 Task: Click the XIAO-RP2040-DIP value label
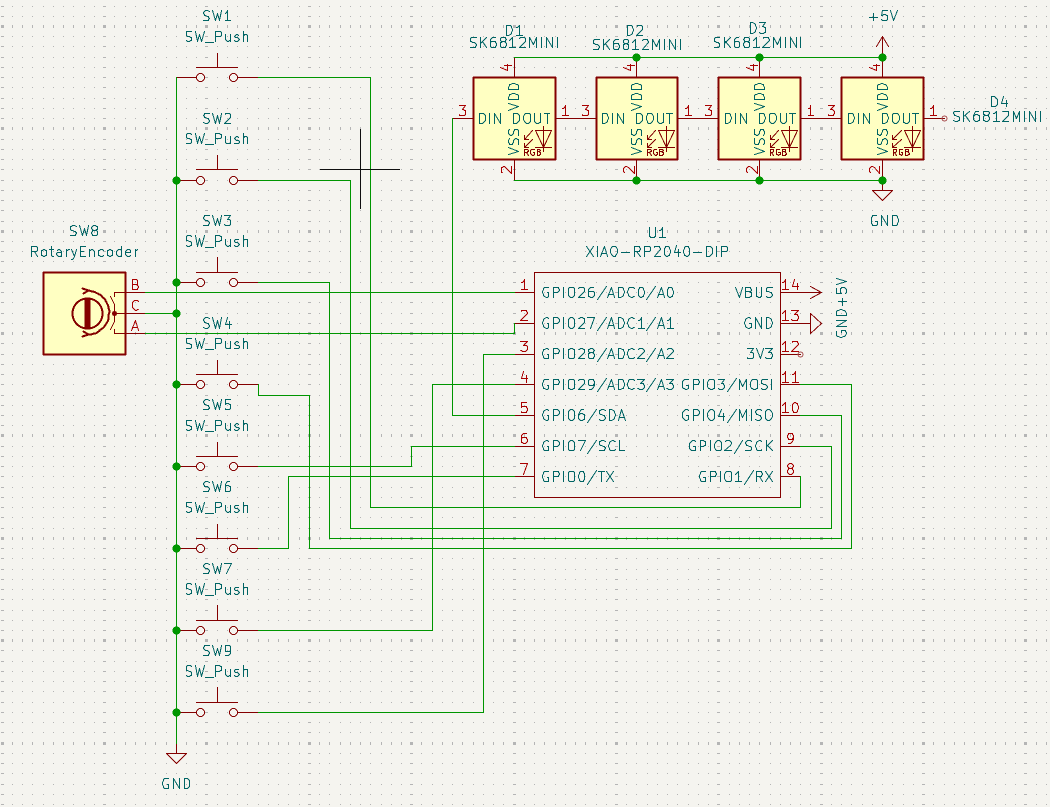click(657, 252)
